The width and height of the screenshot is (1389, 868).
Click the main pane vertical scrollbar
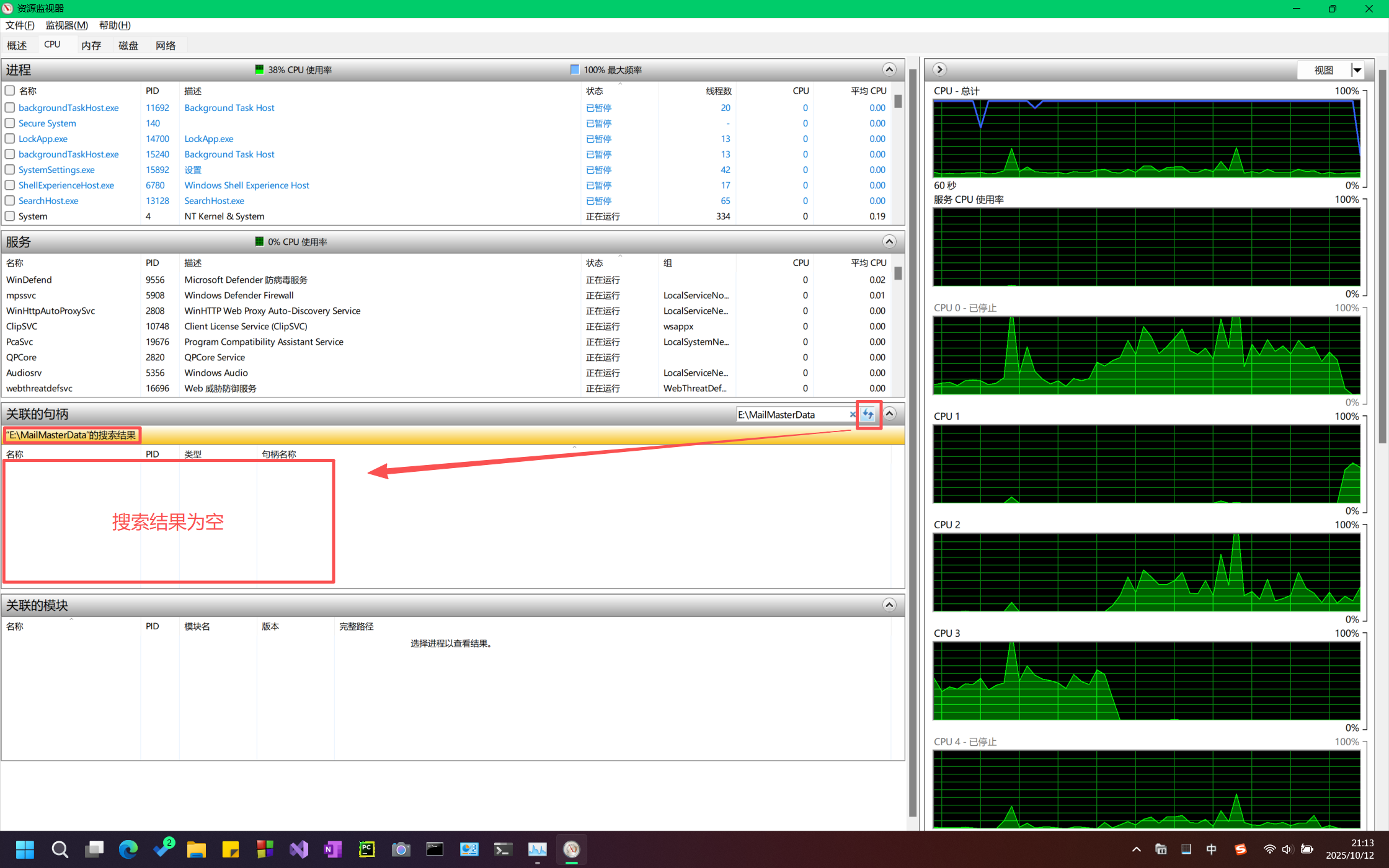(x=912, y=434)
